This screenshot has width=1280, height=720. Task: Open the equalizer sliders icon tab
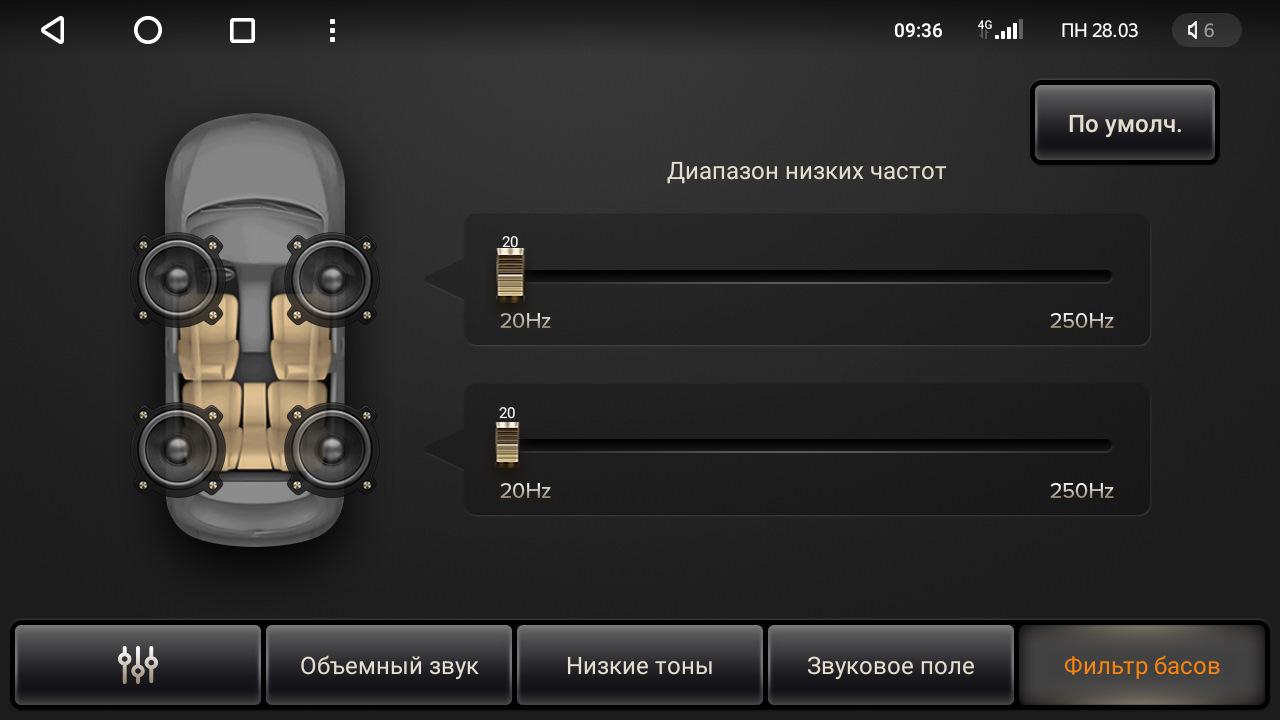pos(138,665)
